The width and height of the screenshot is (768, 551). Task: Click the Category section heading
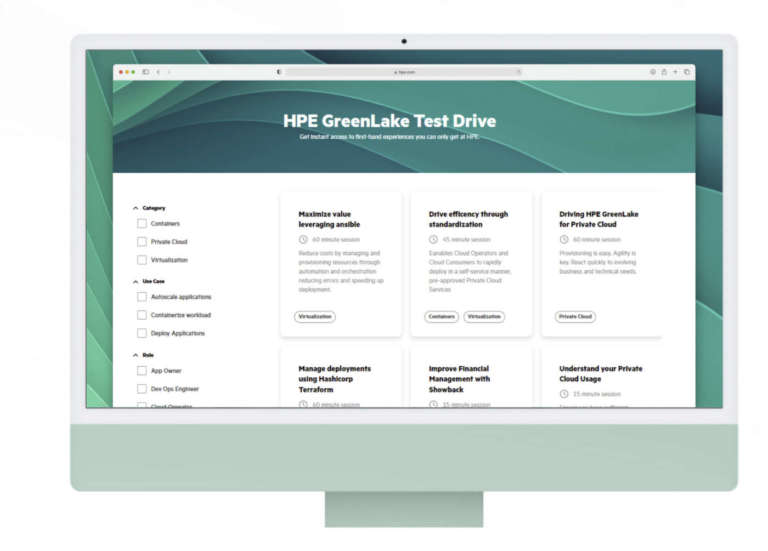(154, 208)
